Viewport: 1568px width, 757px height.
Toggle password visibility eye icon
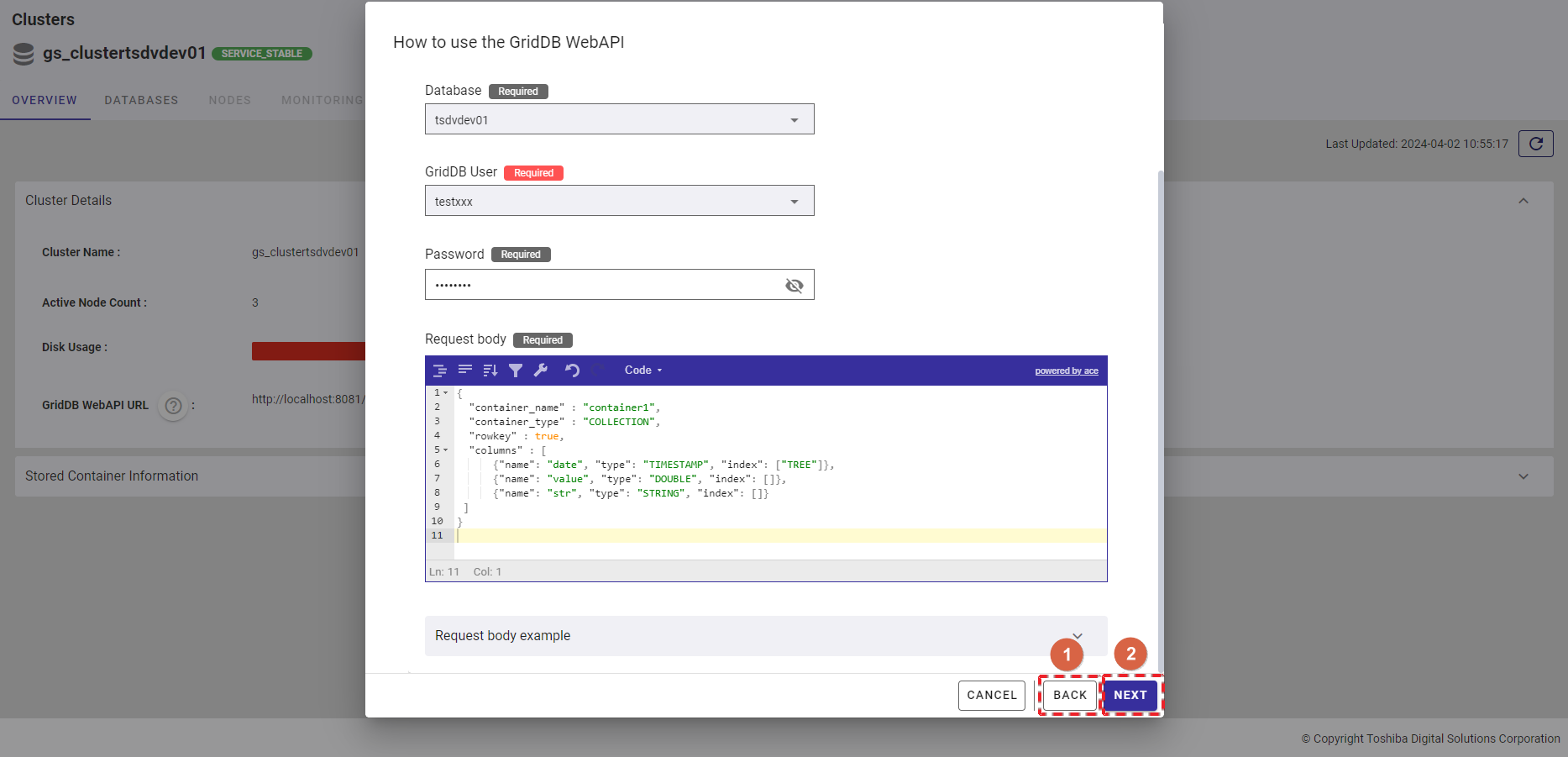point(794,286)
